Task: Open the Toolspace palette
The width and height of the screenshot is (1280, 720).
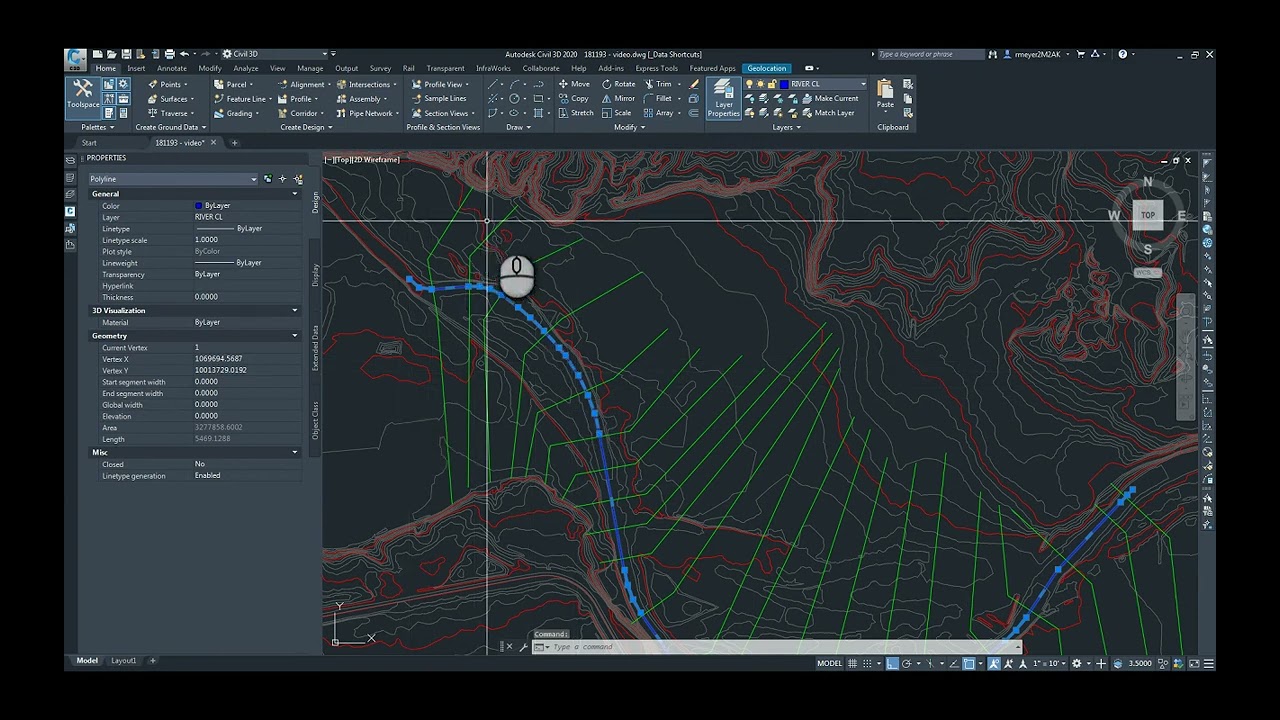Action: 83,95
